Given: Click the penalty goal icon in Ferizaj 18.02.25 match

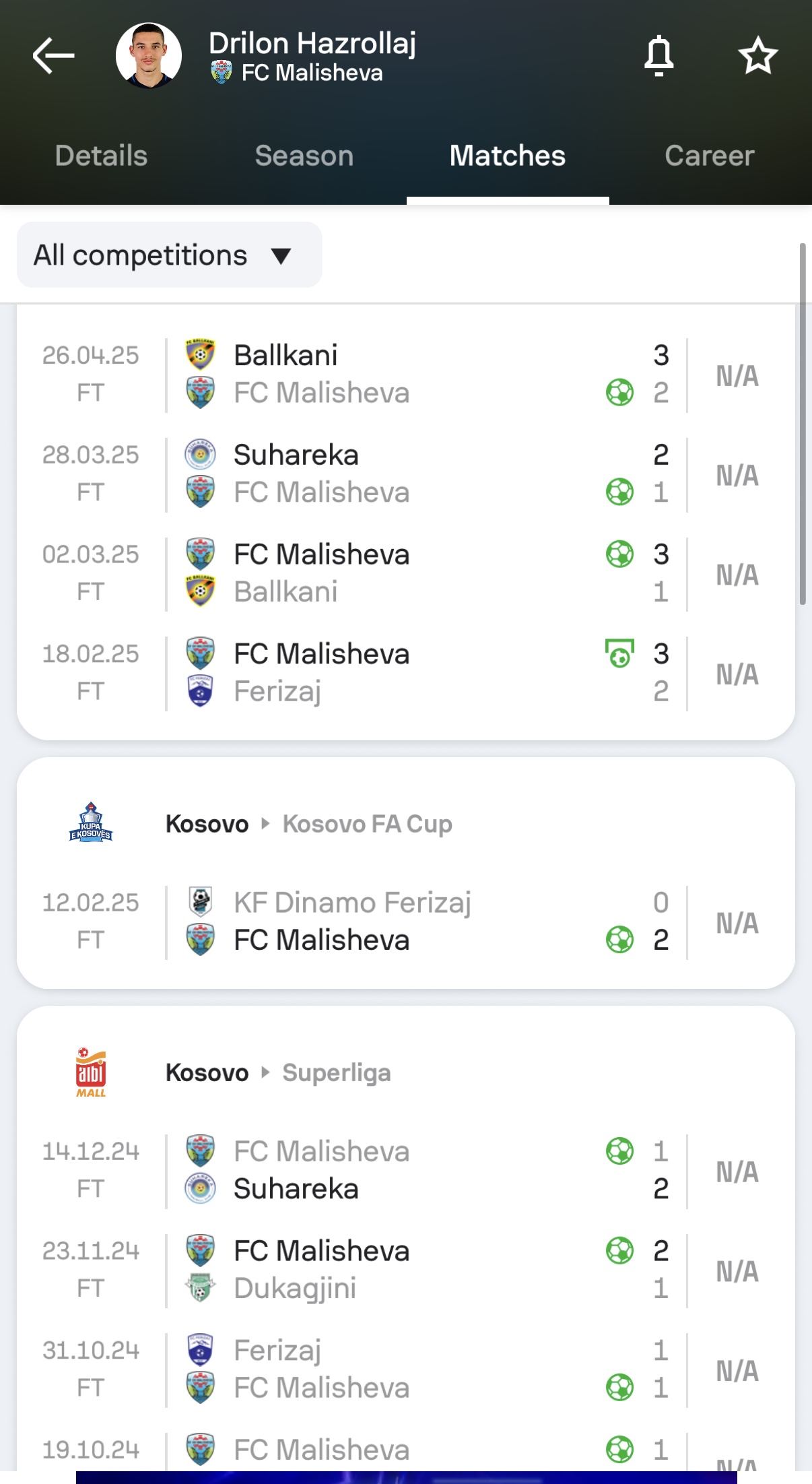Looking at the screenshot, I should [x=619, y=653].
